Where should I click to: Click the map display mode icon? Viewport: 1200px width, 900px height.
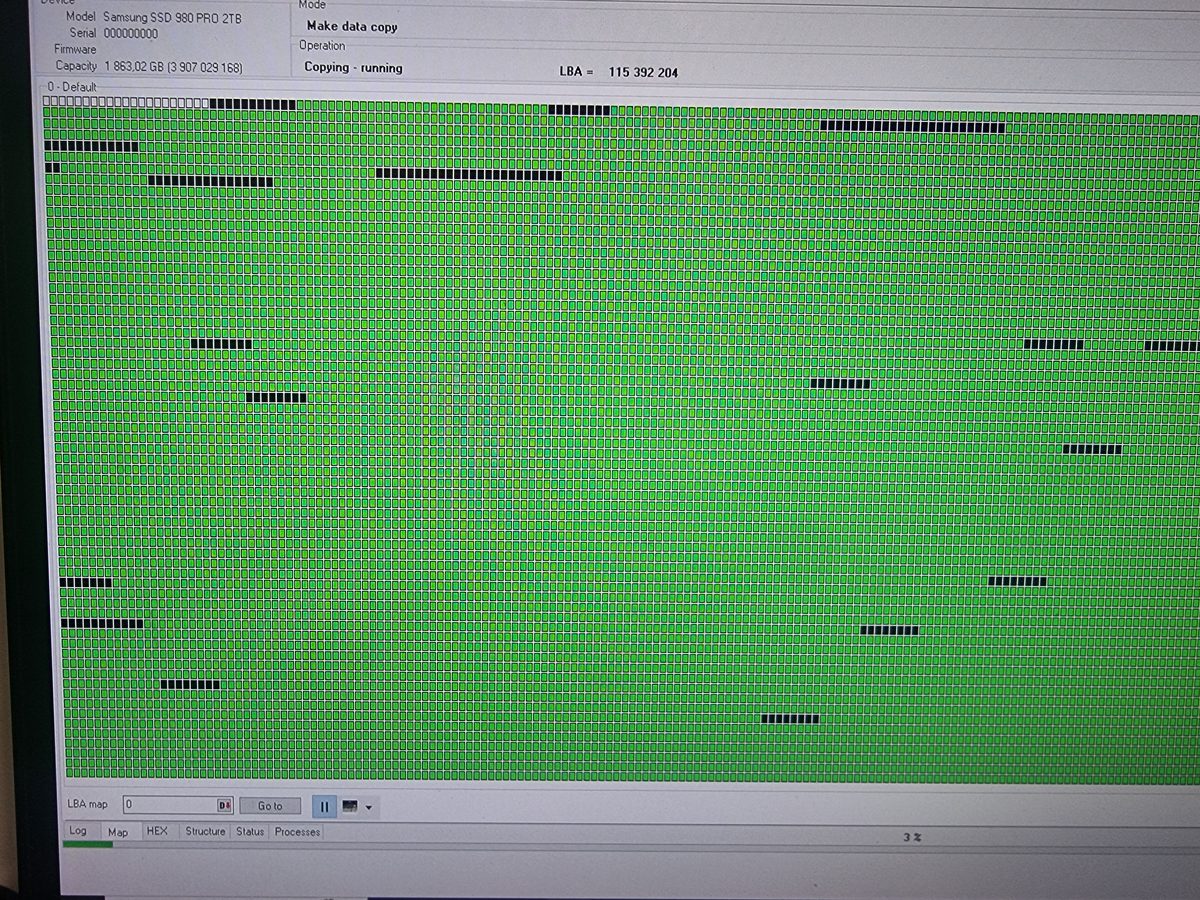click(350, 806)
